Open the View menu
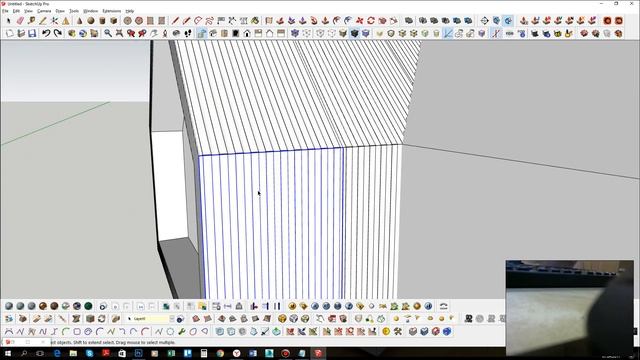Viewport: 640px width, 360px height. coord(28,11)
